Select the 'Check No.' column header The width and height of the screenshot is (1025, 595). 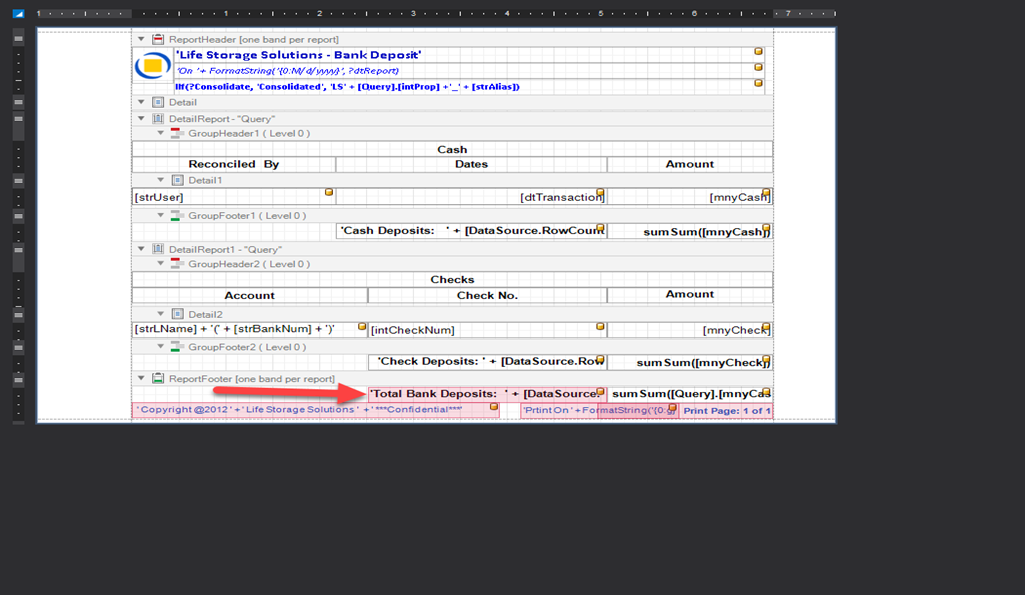tap(488, 296)
